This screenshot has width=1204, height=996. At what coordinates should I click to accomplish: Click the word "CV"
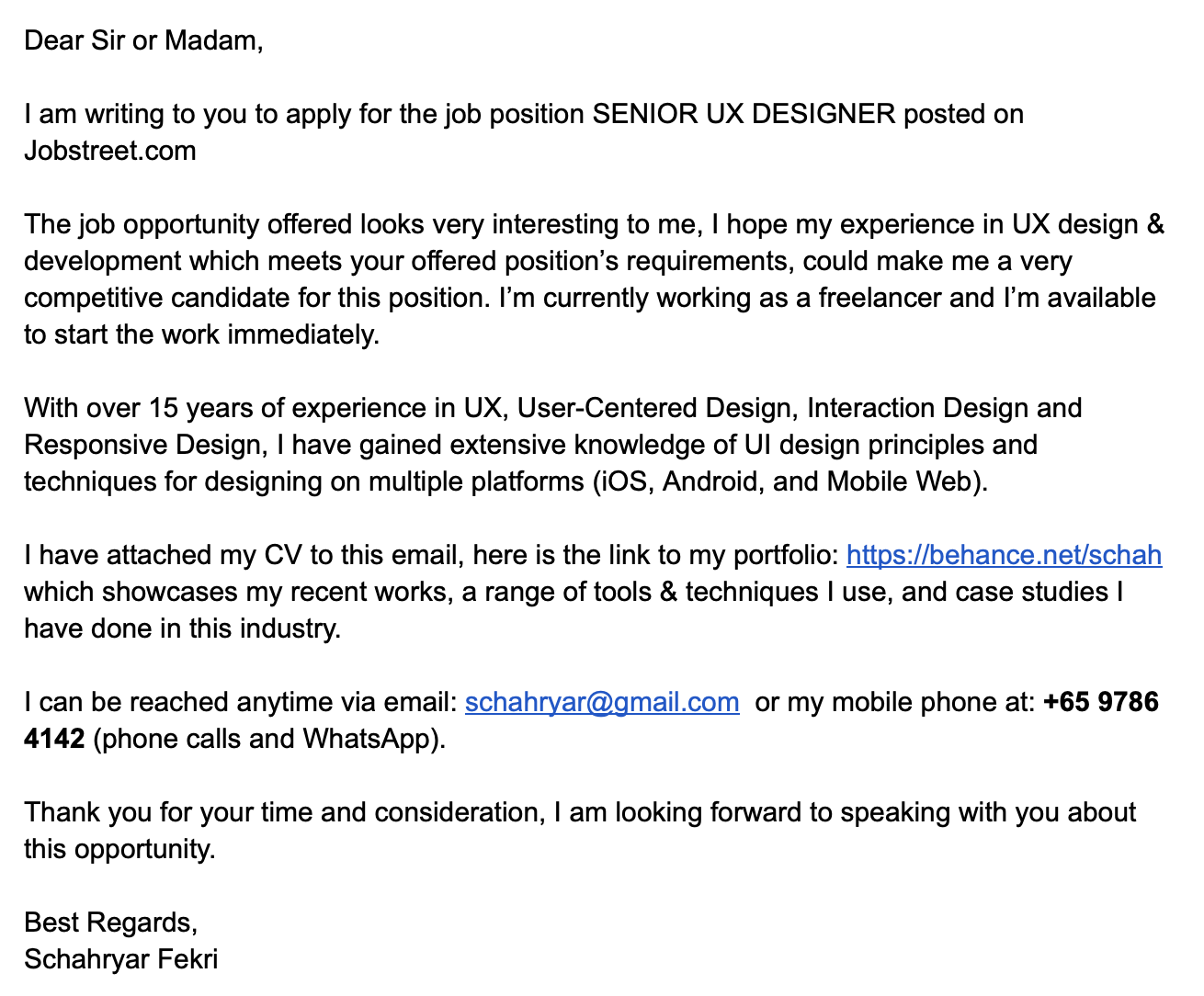(x=283, y=555)
